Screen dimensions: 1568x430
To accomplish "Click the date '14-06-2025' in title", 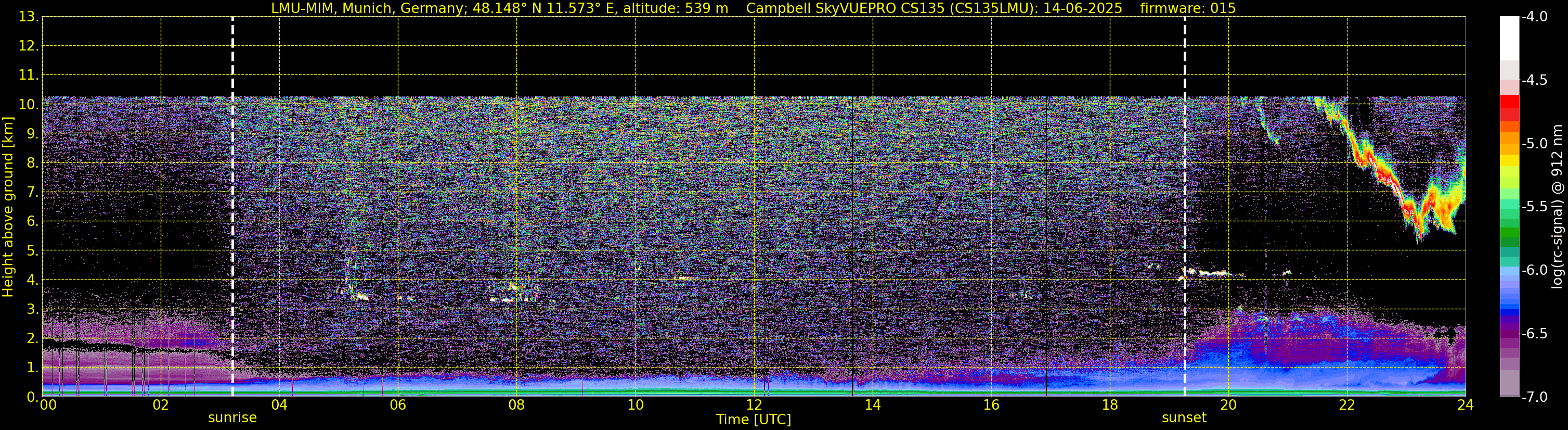I will 1083,8.
